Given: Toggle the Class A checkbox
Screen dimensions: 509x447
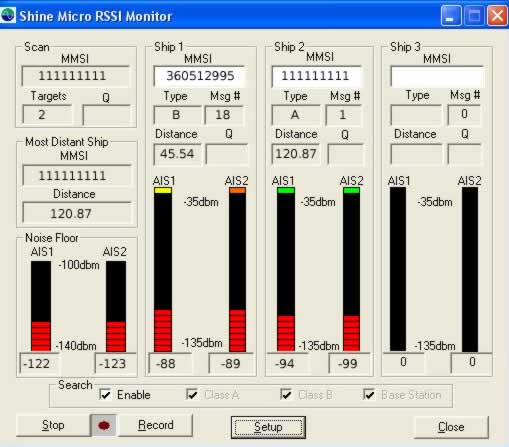Looking at the screenshot, I should [192, 395].
